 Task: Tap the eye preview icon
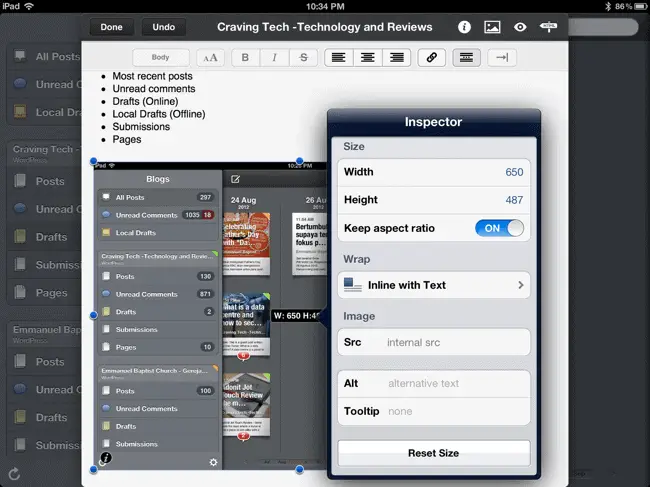coord(520,27)
